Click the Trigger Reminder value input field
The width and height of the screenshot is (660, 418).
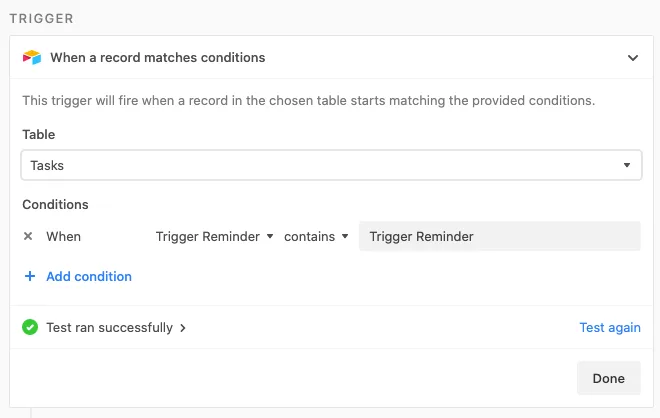point(500,236)
